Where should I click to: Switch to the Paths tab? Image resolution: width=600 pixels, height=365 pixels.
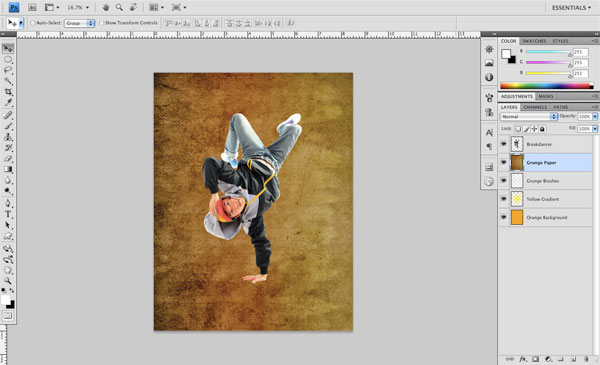[x=561, y=107]
